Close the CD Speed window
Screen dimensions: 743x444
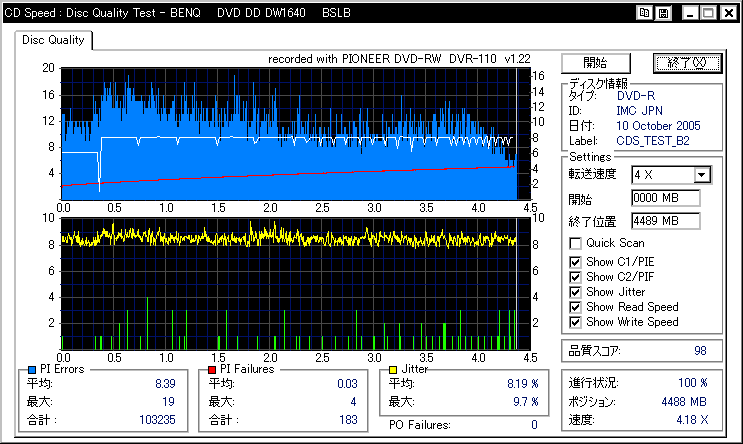point(728,13)
